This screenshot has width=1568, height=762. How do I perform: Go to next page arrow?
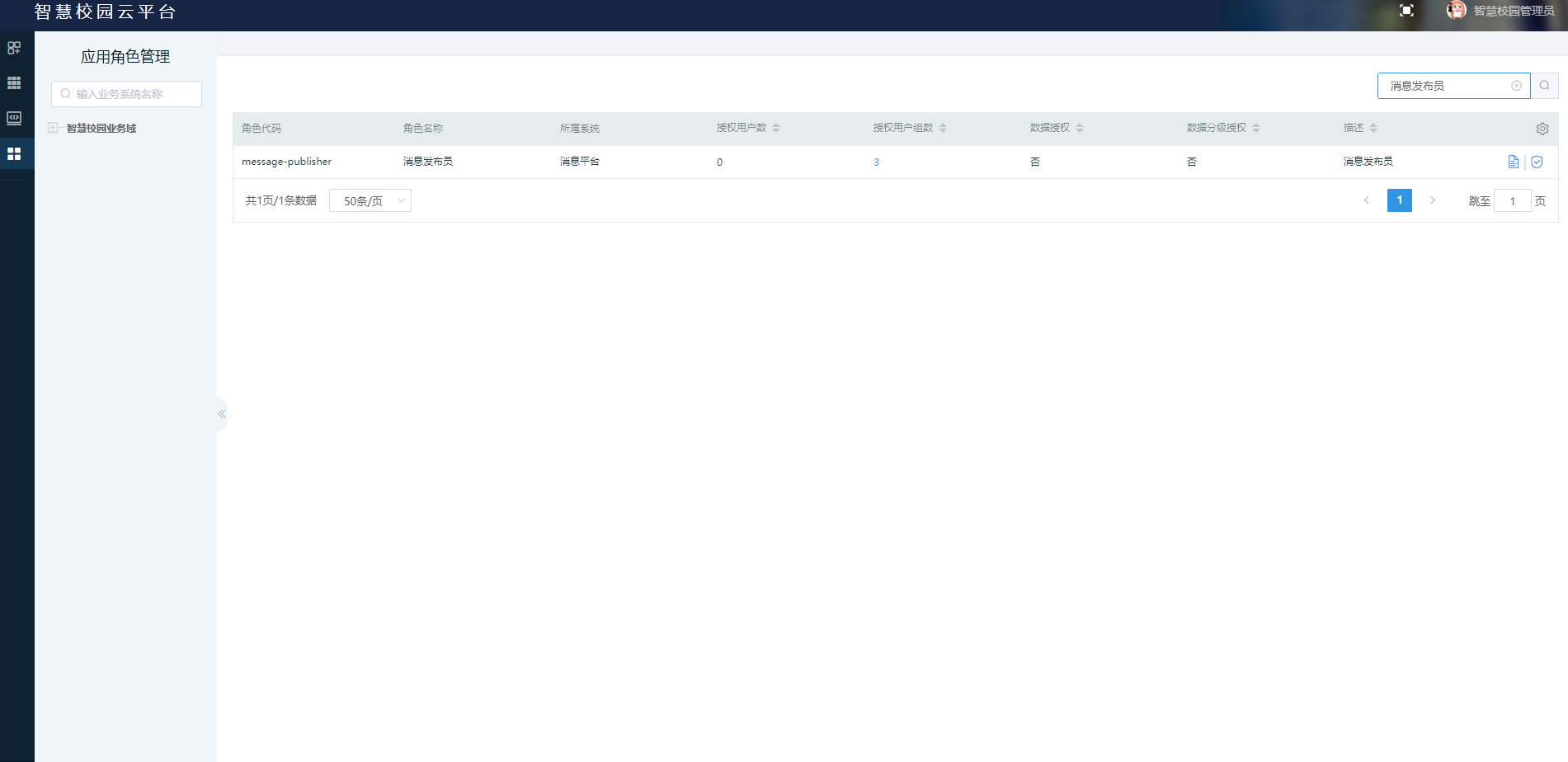coord(1433,200)
